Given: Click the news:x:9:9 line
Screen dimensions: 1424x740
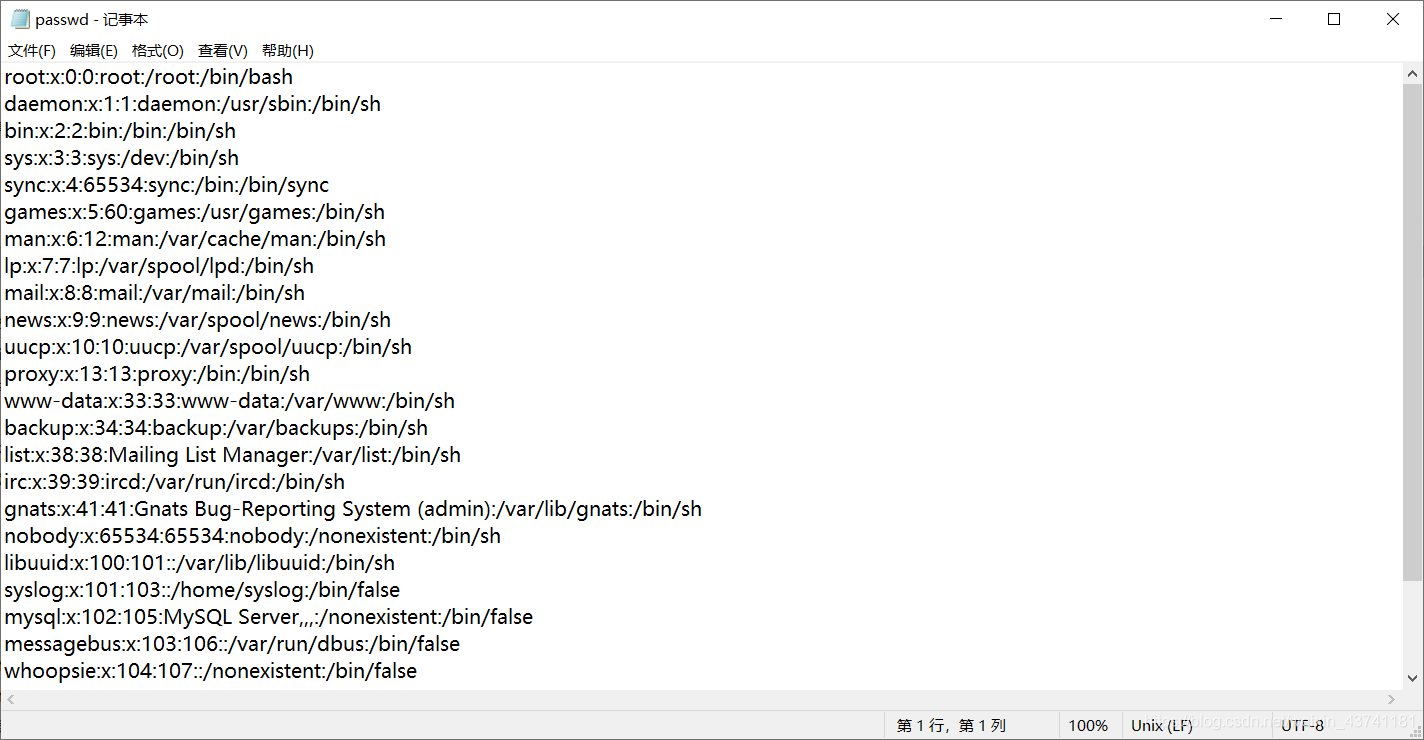Looking at the screenshot, I should (x=198, y=320).
